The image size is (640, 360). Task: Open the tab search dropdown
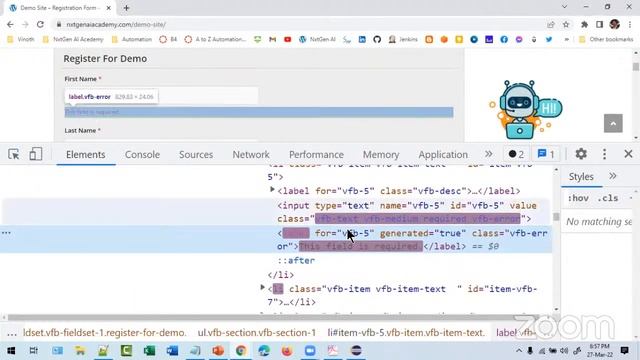coord(564,7)
